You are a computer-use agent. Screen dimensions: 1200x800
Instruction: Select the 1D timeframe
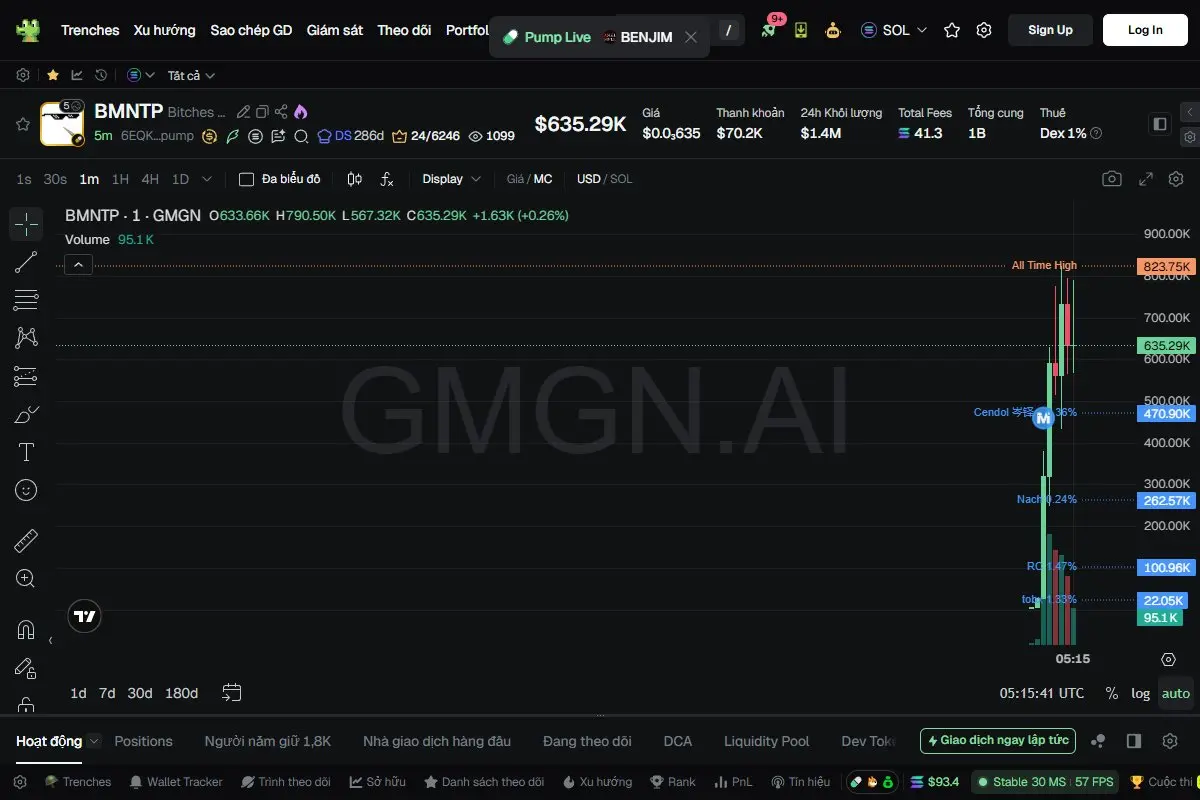point(180,179)
